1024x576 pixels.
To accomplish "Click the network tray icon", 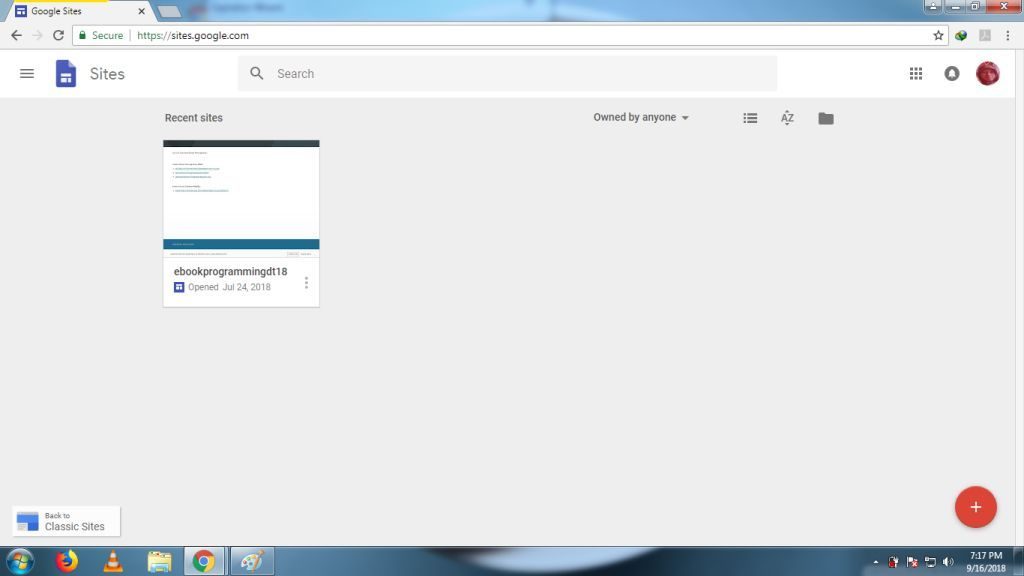I will 930,562.
